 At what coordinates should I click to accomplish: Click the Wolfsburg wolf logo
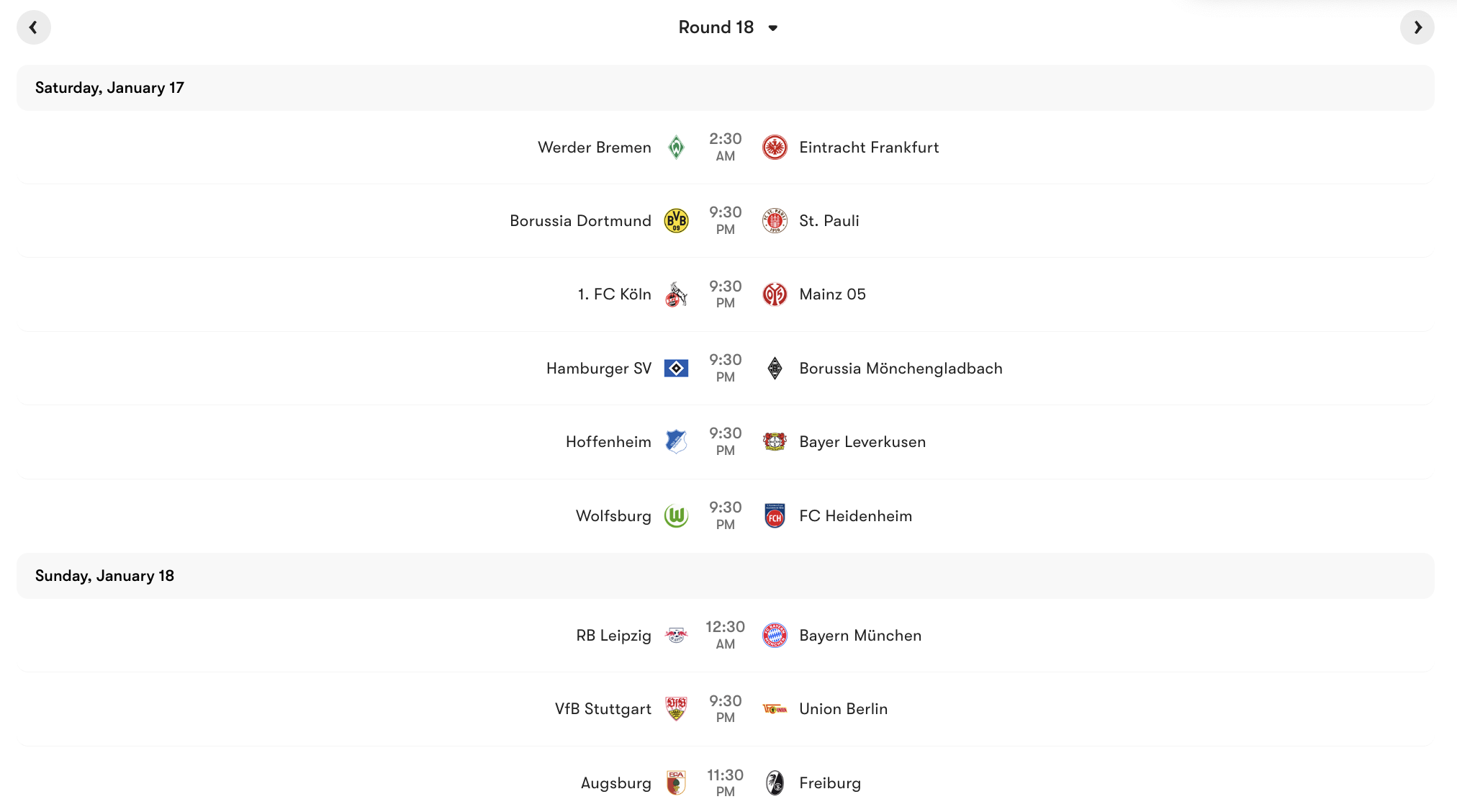(677, 515)
